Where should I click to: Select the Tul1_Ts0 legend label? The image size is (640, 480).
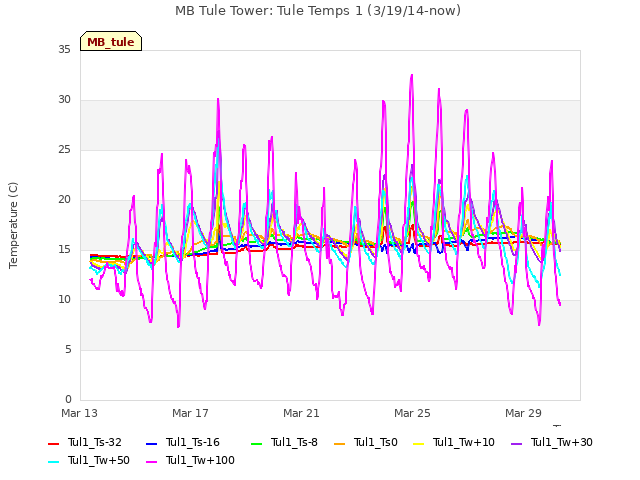(x=376, y=442)
